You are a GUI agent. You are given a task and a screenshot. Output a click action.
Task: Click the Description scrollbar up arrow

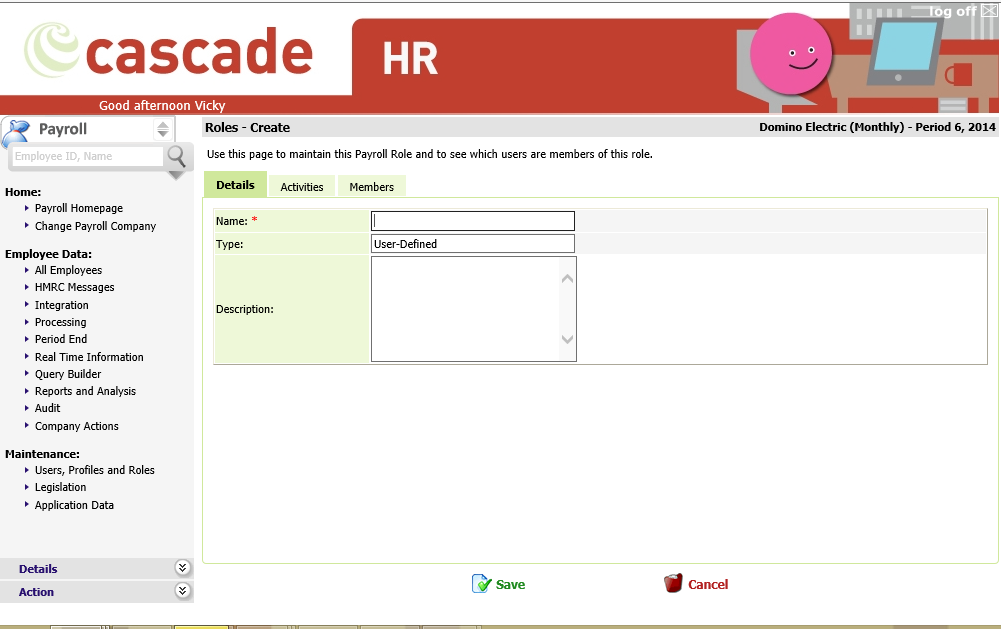[567, 278]
